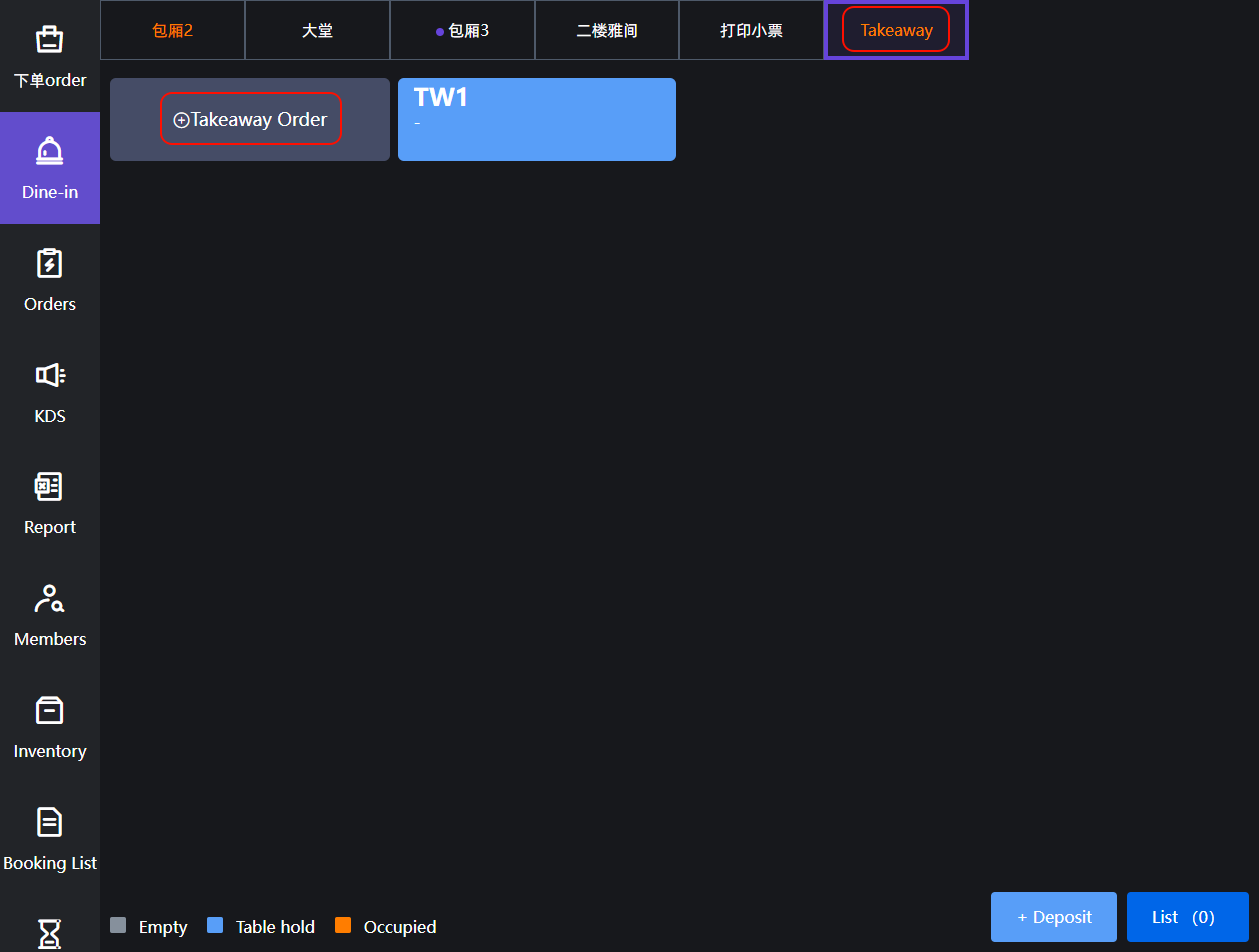The image size is (1259, 952).
Task: Switch to the 包厢2 tab
Action: pos(172,31)
